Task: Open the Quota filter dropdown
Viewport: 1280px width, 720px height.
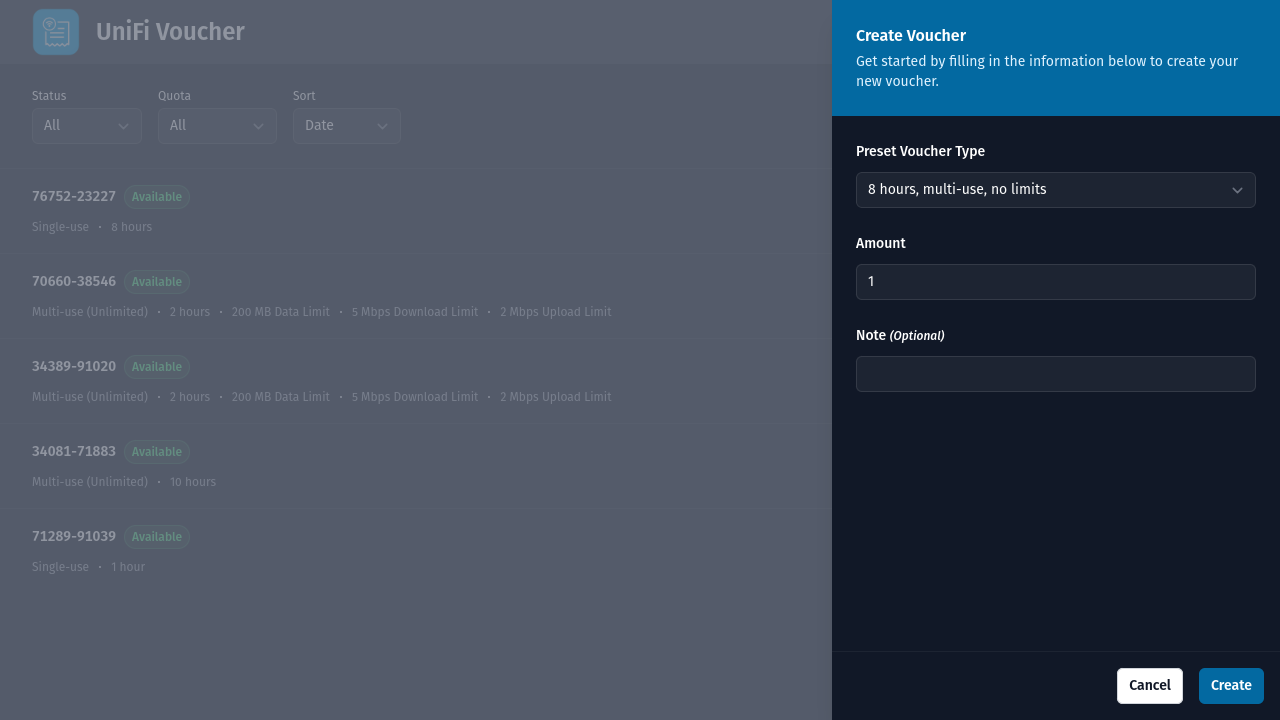Action: (x=217, y=125)
